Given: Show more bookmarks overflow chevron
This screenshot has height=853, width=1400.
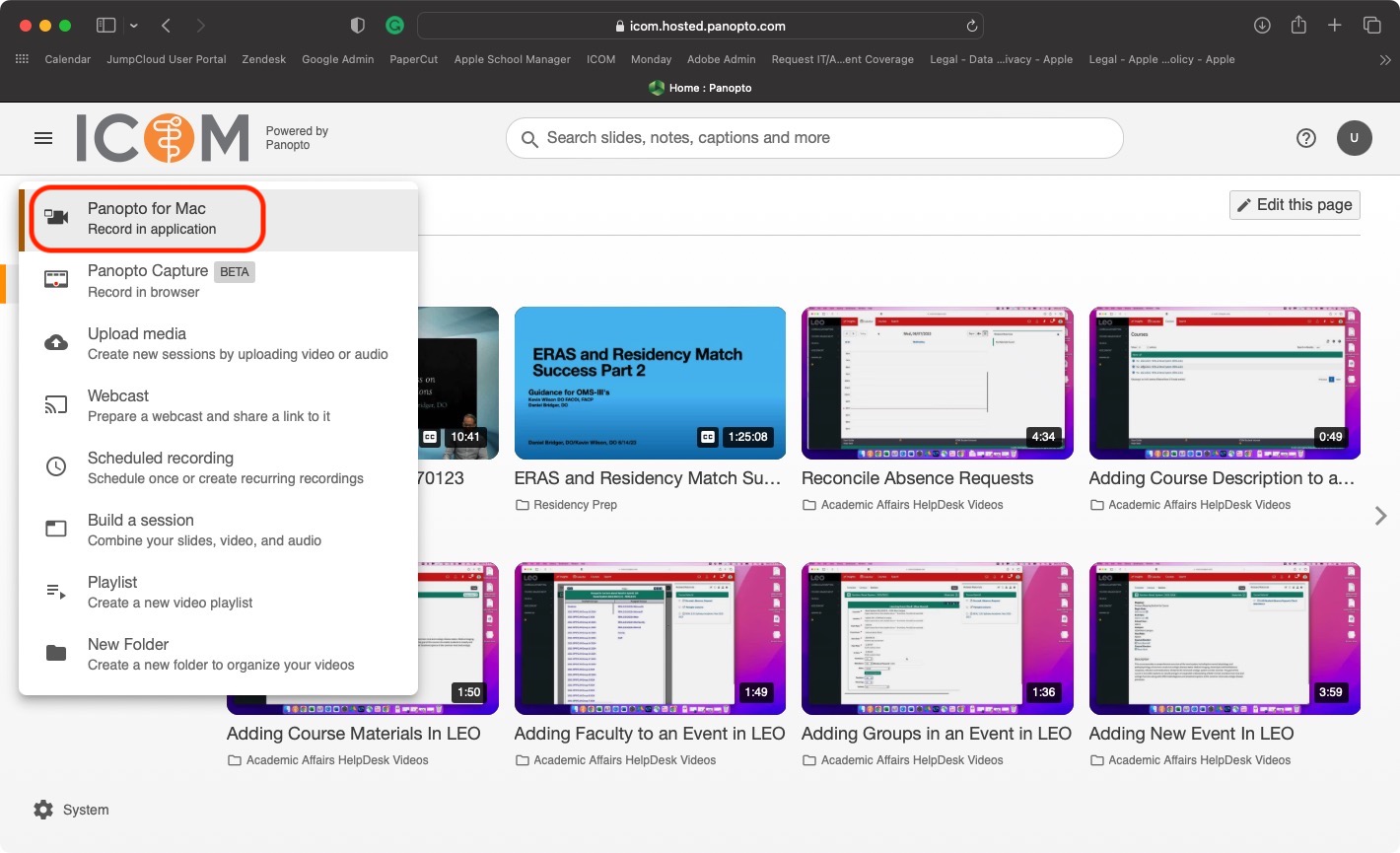Looking at the screenshot, I should 1384,59.
